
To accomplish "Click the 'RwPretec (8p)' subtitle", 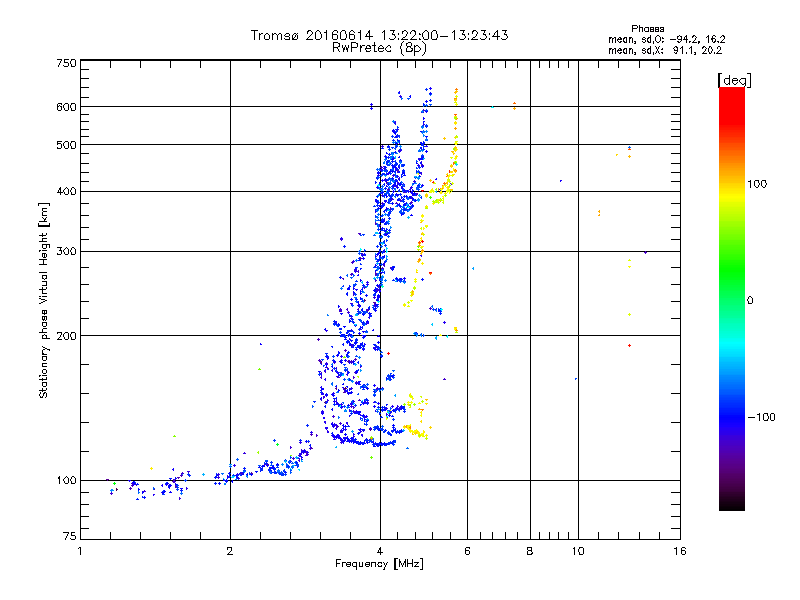I will tap(379, 48).
